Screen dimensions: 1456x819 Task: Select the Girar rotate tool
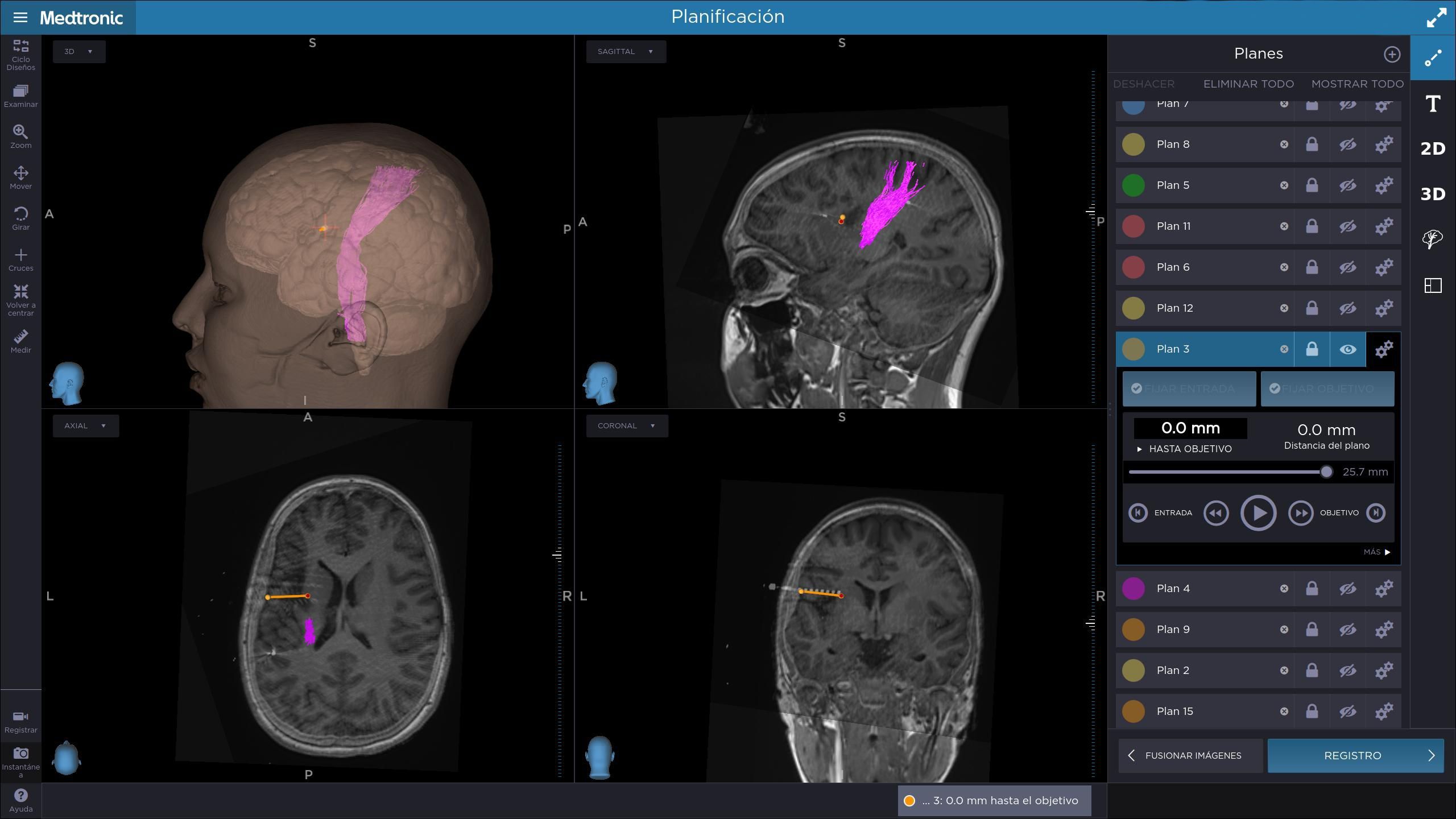[x=20, y=218]
